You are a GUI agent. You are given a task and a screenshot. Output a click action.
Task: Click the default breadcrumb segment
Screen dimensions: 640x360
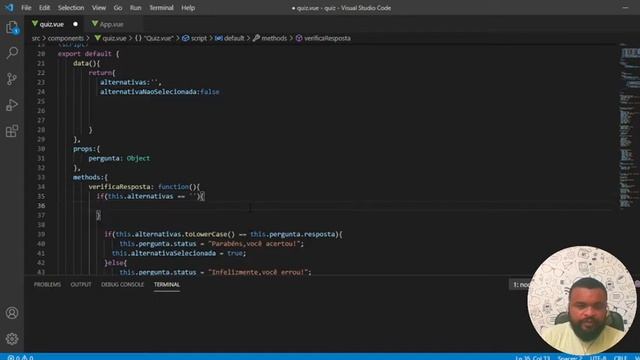pyautogui.click(x=229, y=38)
